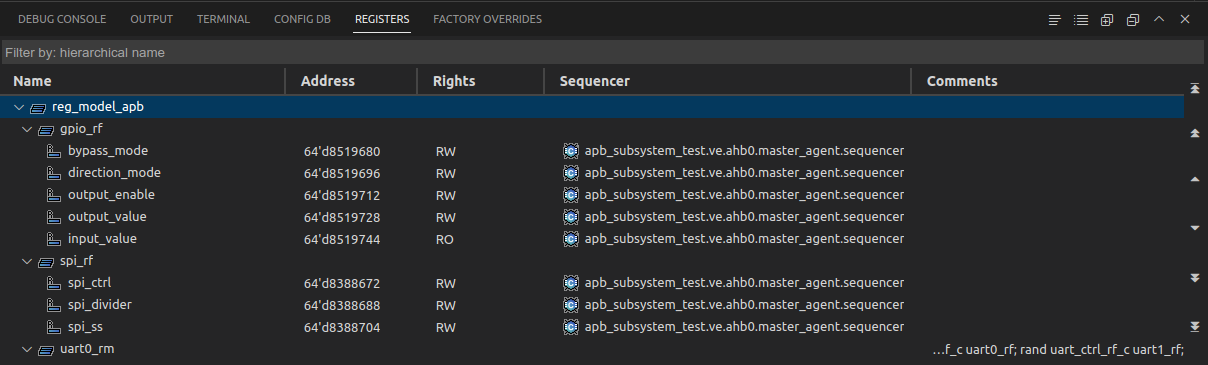Open the FACTORY OVERRIDES tab
The height and width of the screenshot is (365, 1208).
[488, 19]
